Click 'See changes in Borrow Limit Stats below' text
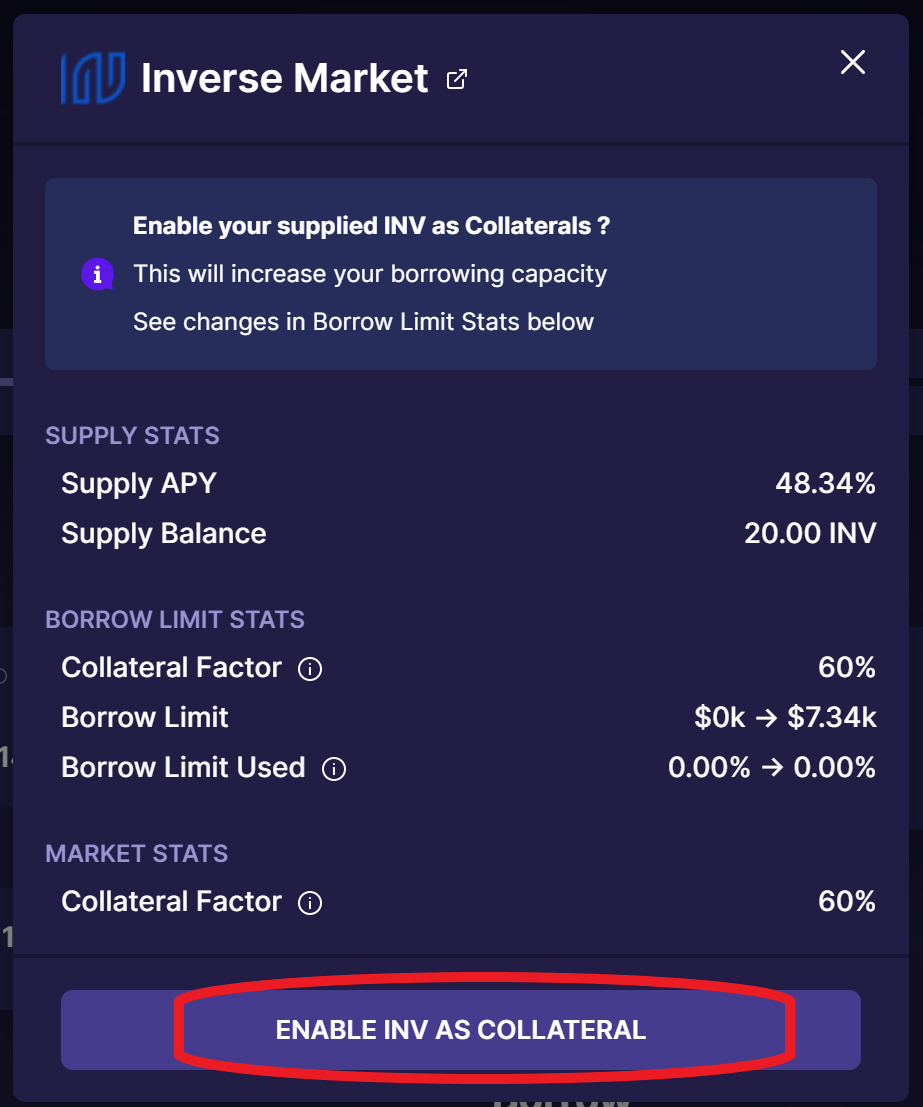 [364, 322]
